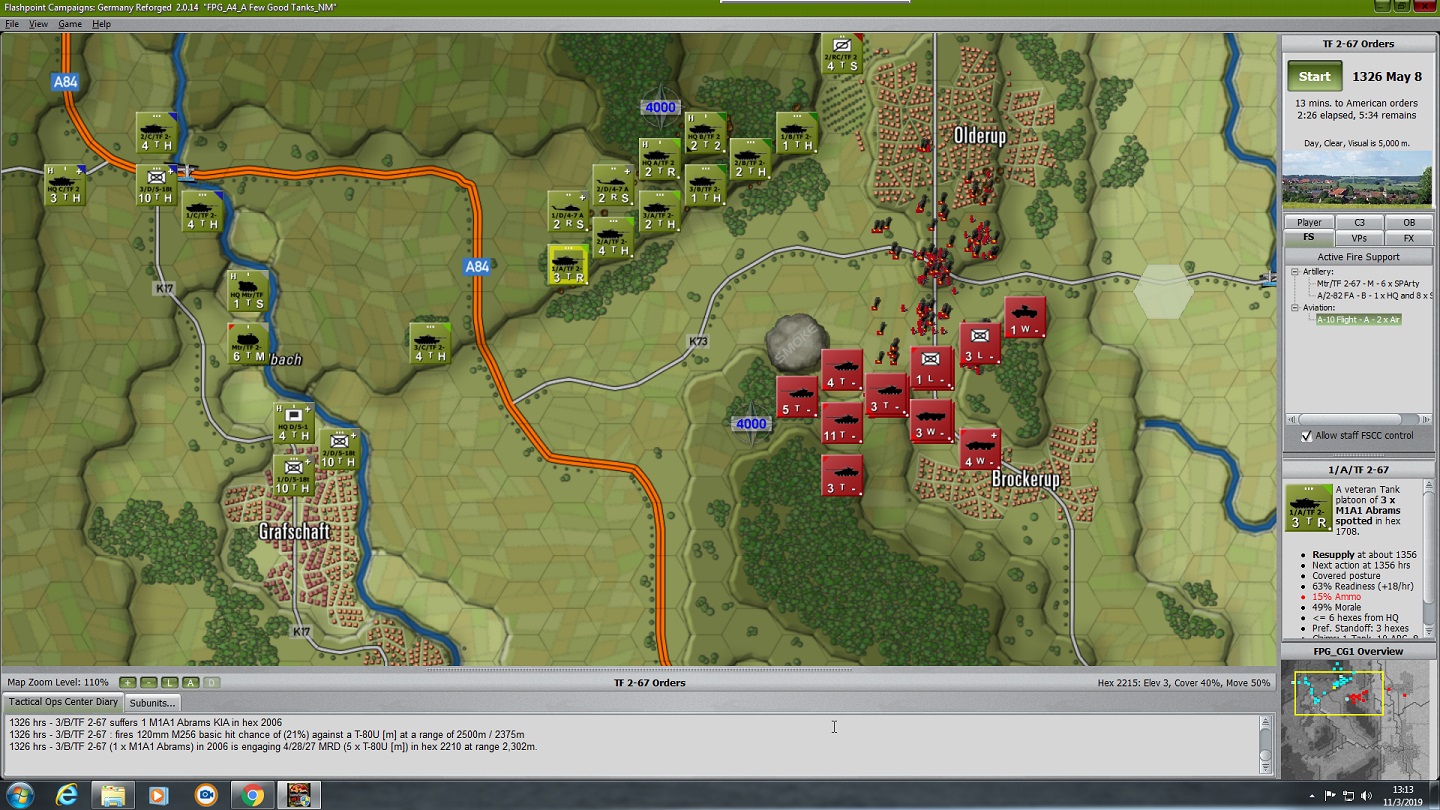Select the 1/D/4-7 A helicopter unit counter

(568, 211)
